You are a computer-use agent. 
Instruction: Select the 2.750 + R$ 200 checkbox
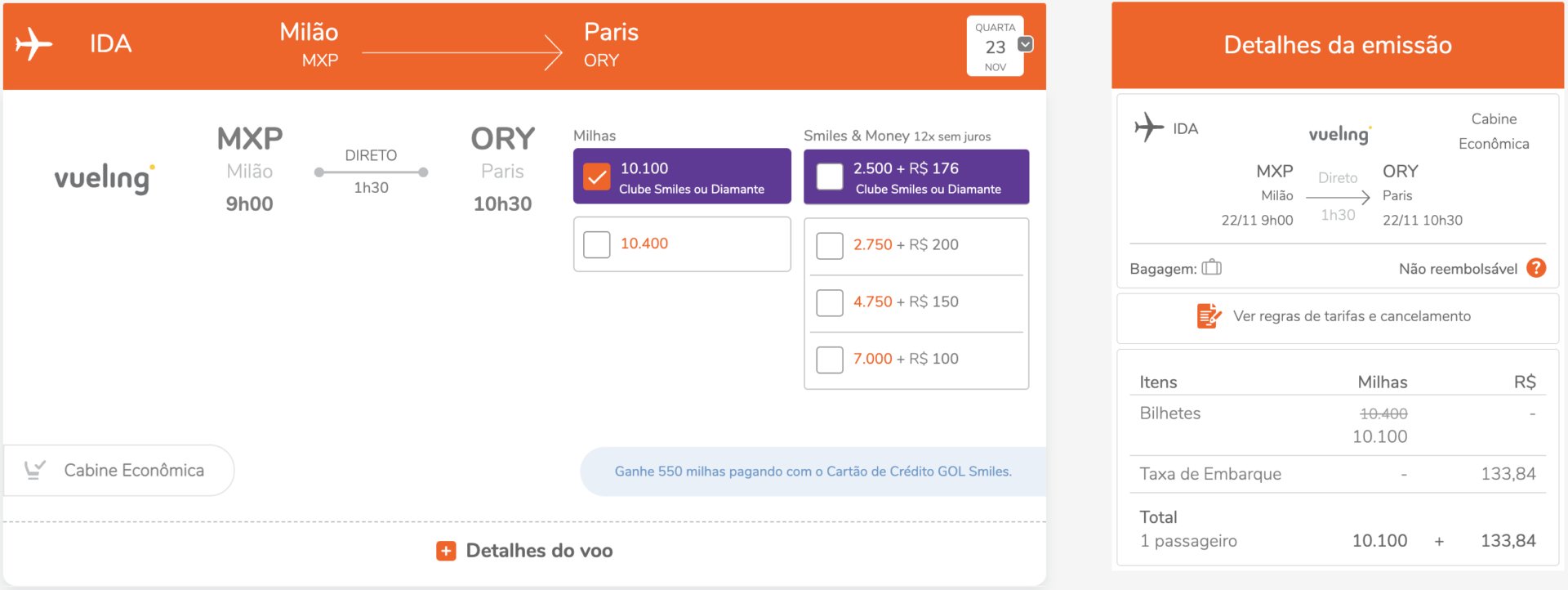click(x=830, y=245)
